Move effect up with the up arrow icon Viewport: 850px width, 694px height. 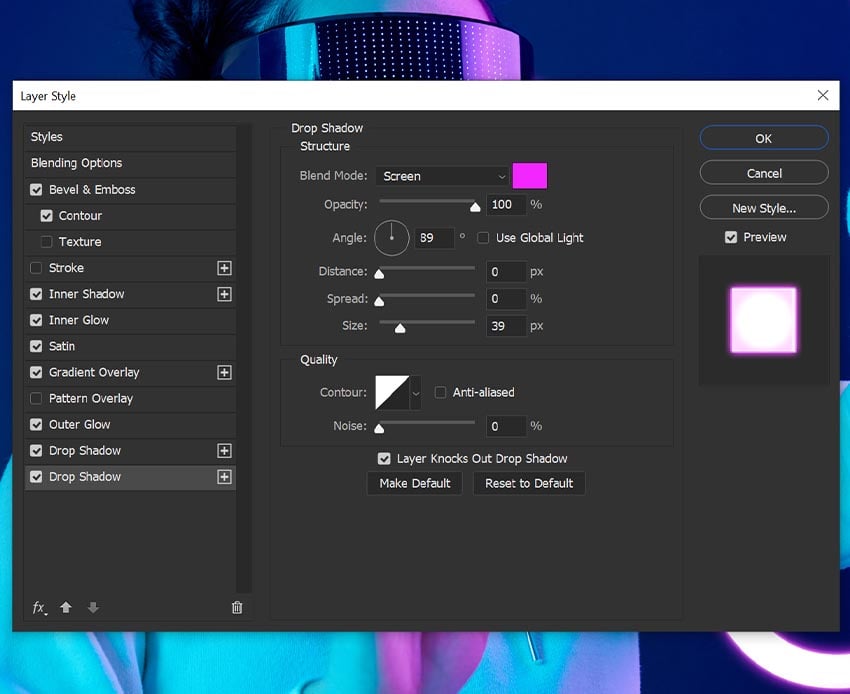tap(66, 607)
